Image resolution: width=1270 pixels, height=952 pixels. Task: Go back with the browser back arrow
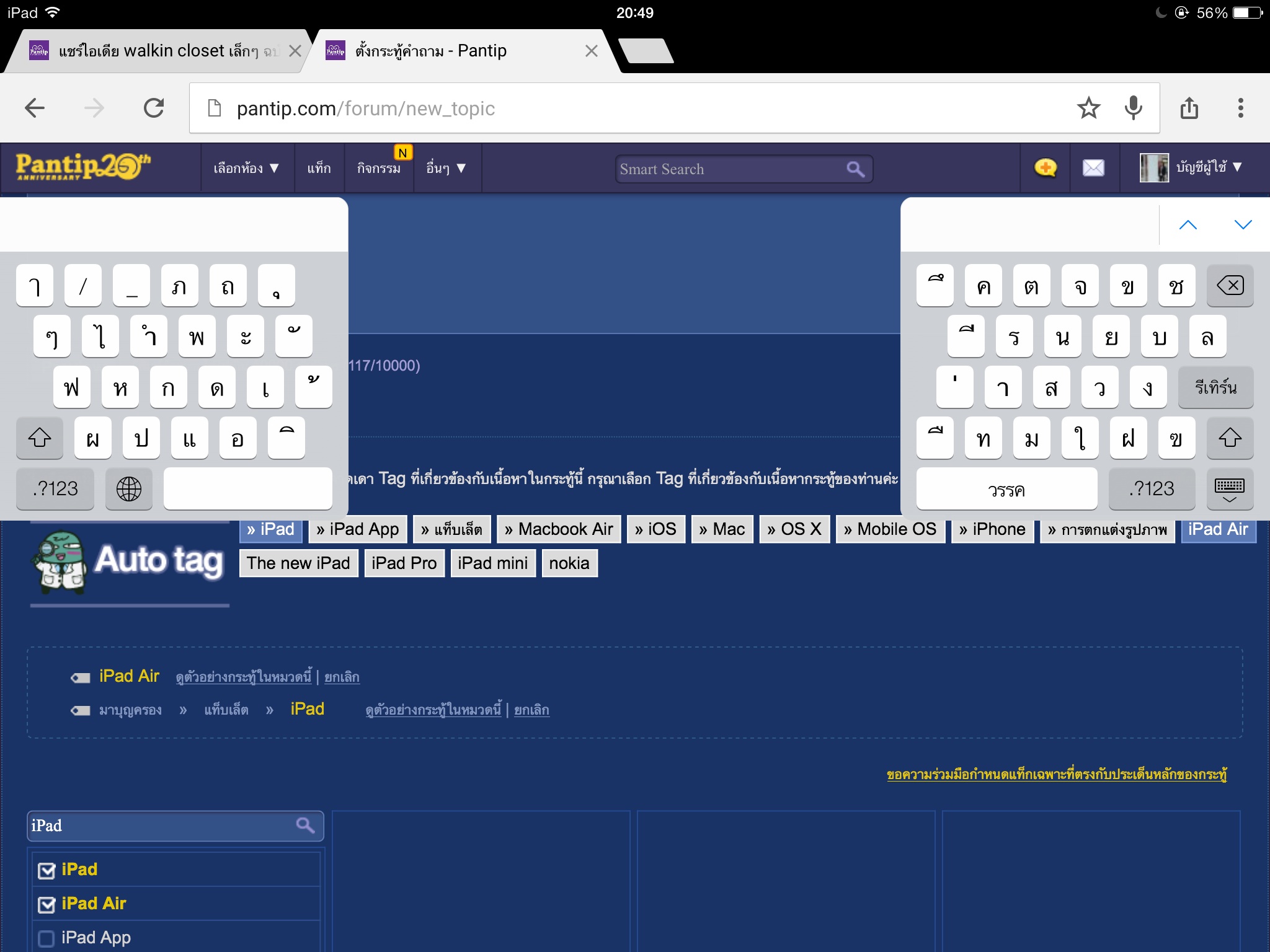click(x=35, y=108)
